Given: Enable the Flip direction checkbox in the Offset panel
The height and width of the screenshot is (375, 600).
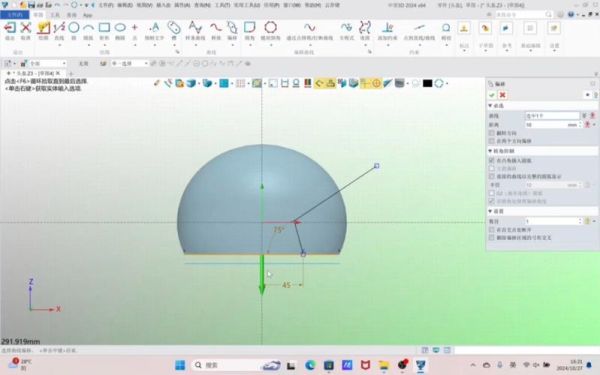Looking at the screenshot, I should [492, 133].
